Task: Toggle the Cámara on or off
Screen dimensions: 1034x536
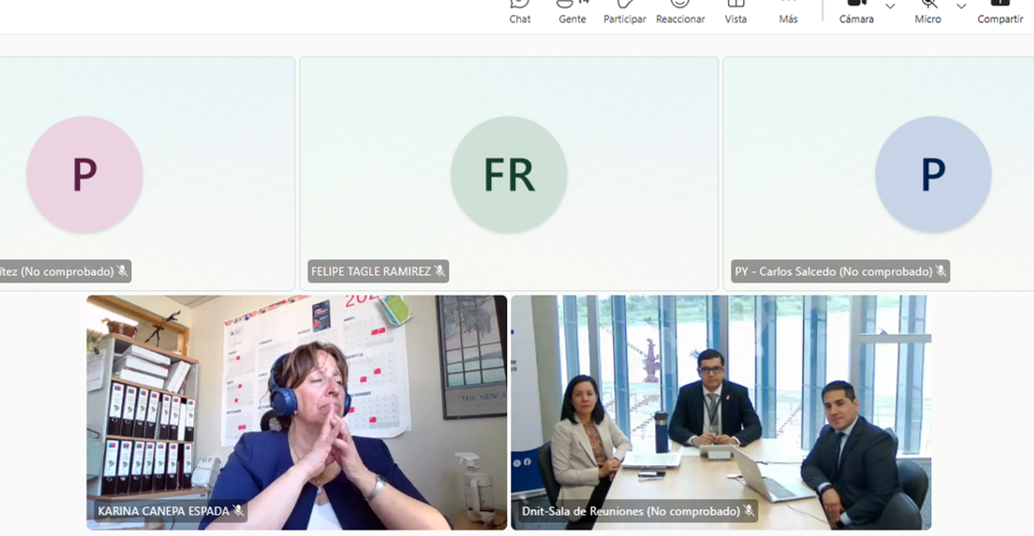Action: click(x=856, y=11)
